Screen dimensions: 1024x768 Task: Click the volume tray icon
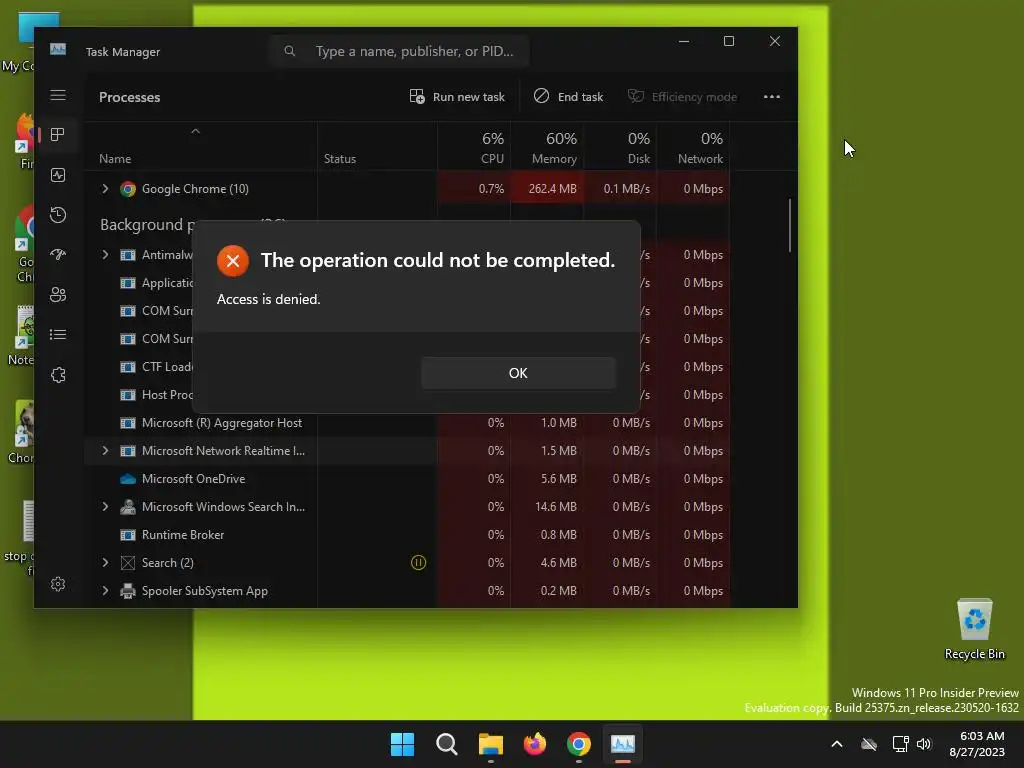tap(924, 744)
